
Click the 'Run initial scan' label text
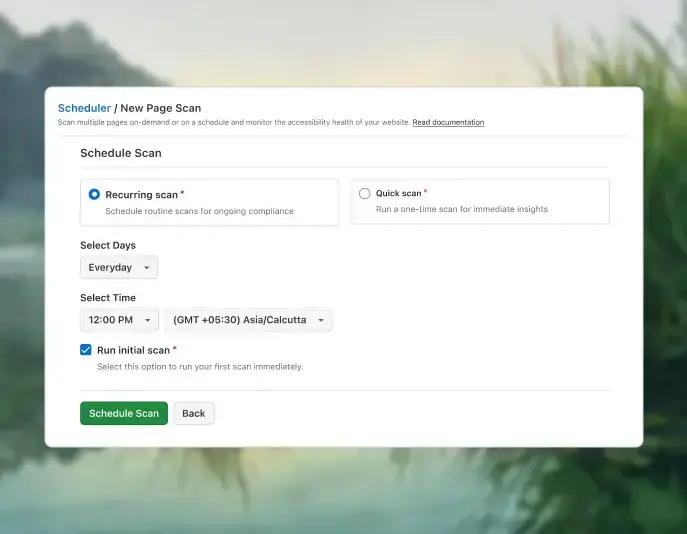[133, 350]
